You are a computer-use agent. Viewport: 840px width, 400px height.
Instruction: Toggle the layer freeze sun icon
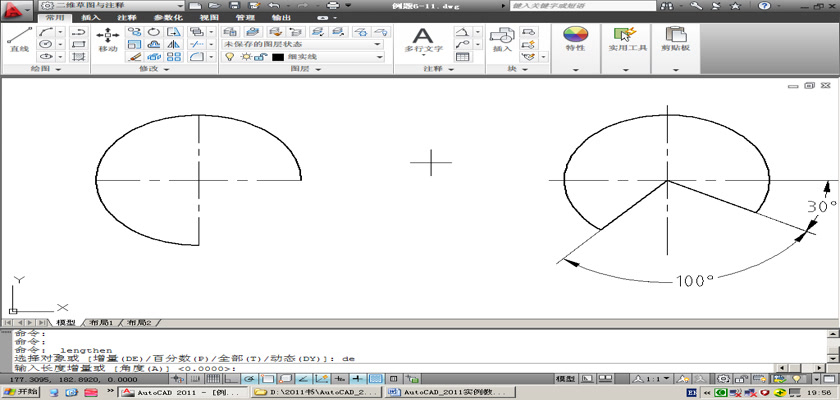(244, 57)
